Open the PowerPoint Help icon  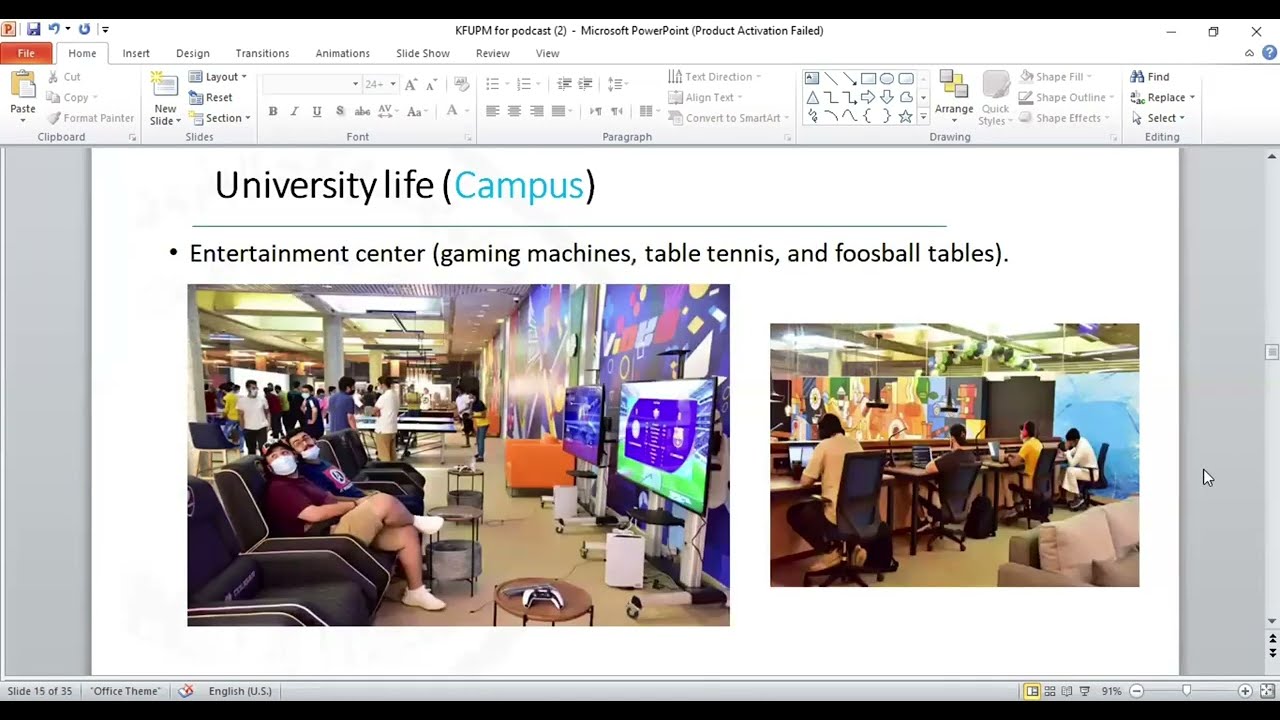pos(1268,53)
